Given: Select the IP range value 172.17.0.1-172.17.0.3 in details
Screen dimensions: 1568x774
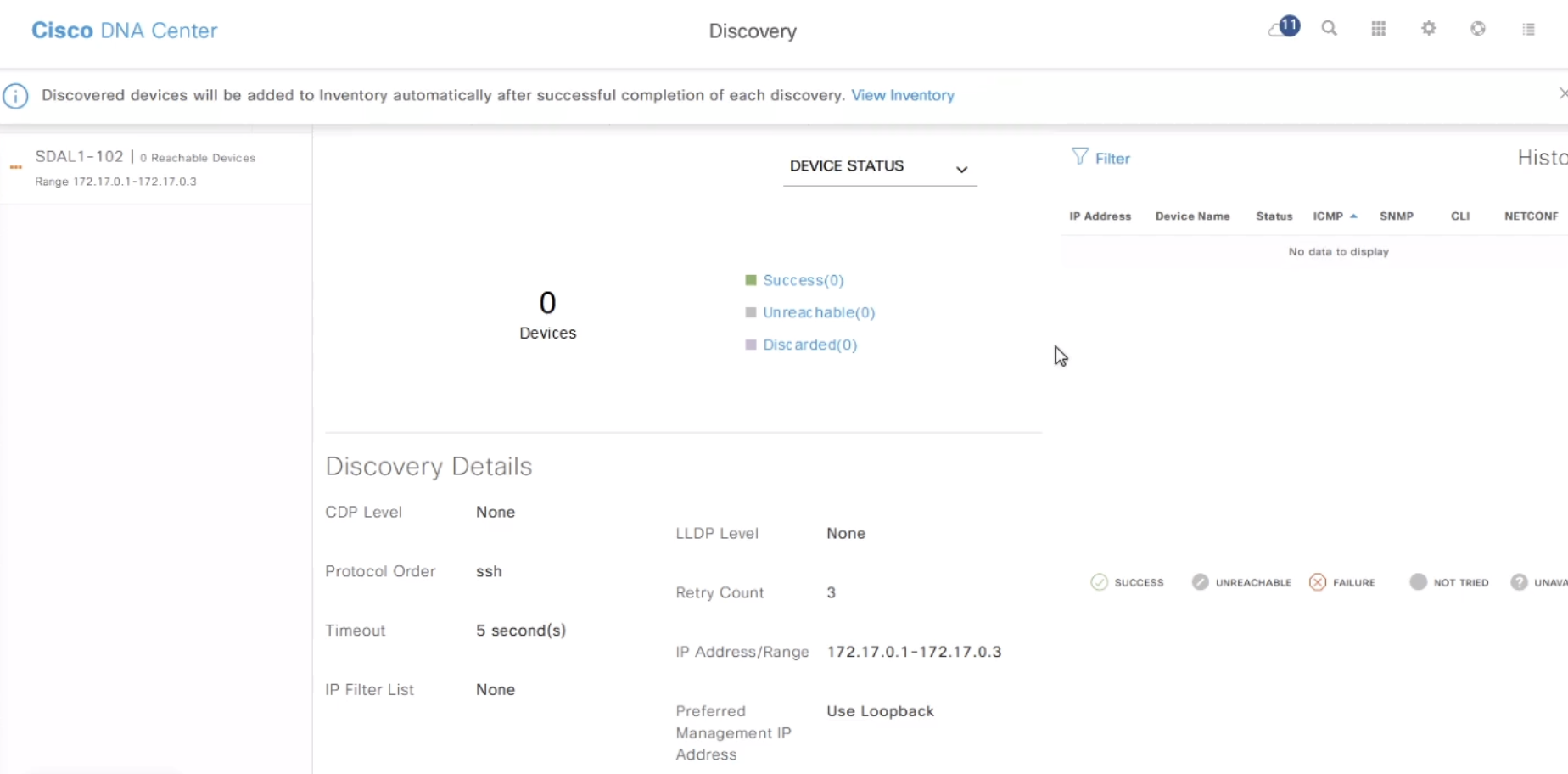Looking at the screenshot, I should (x=914, y=652).
